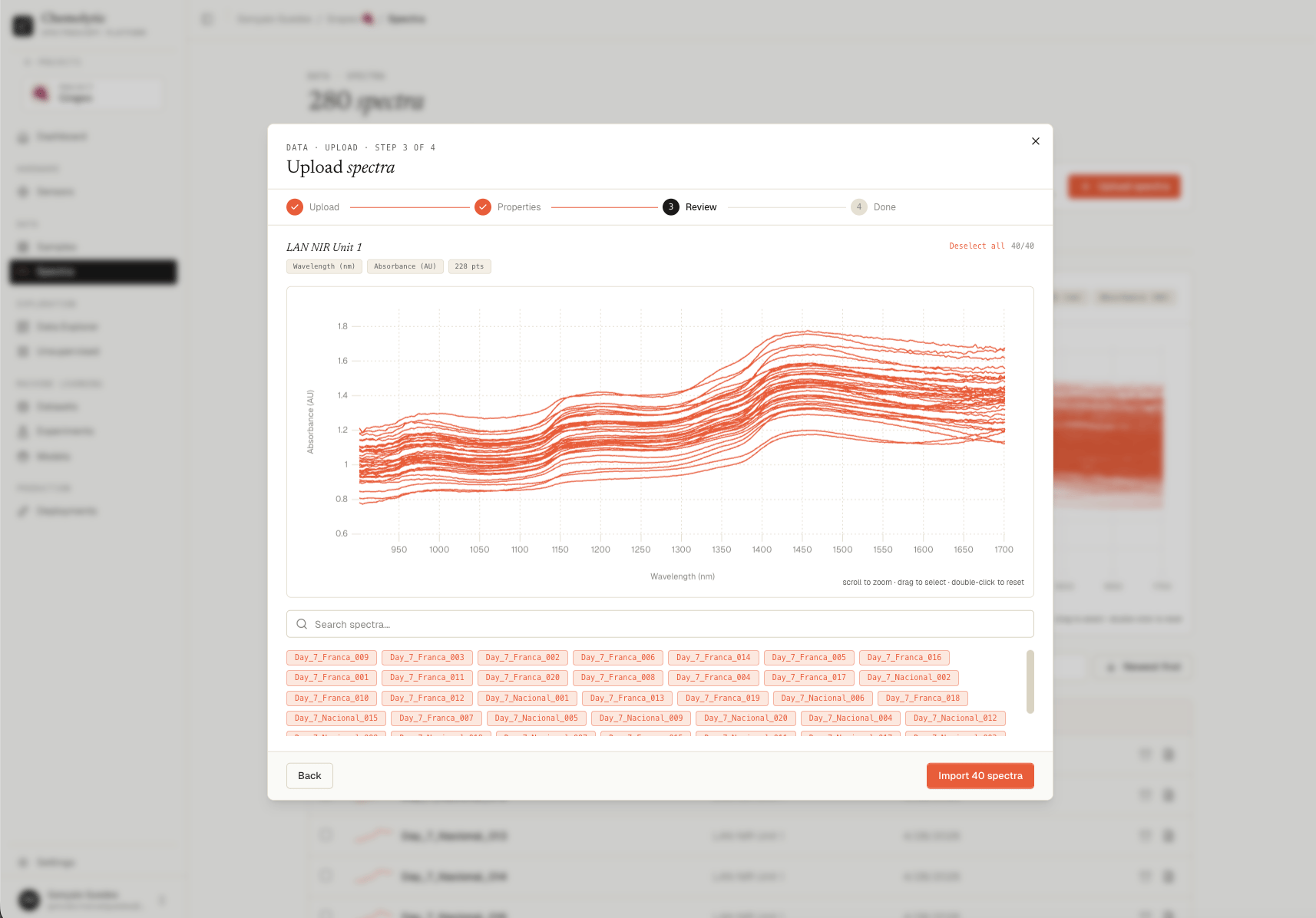This screenshot has width=1316, height=918.
Task: Toggle the Day_7_Franca_003 spectrum chip
Action: (x=427, y=658)
